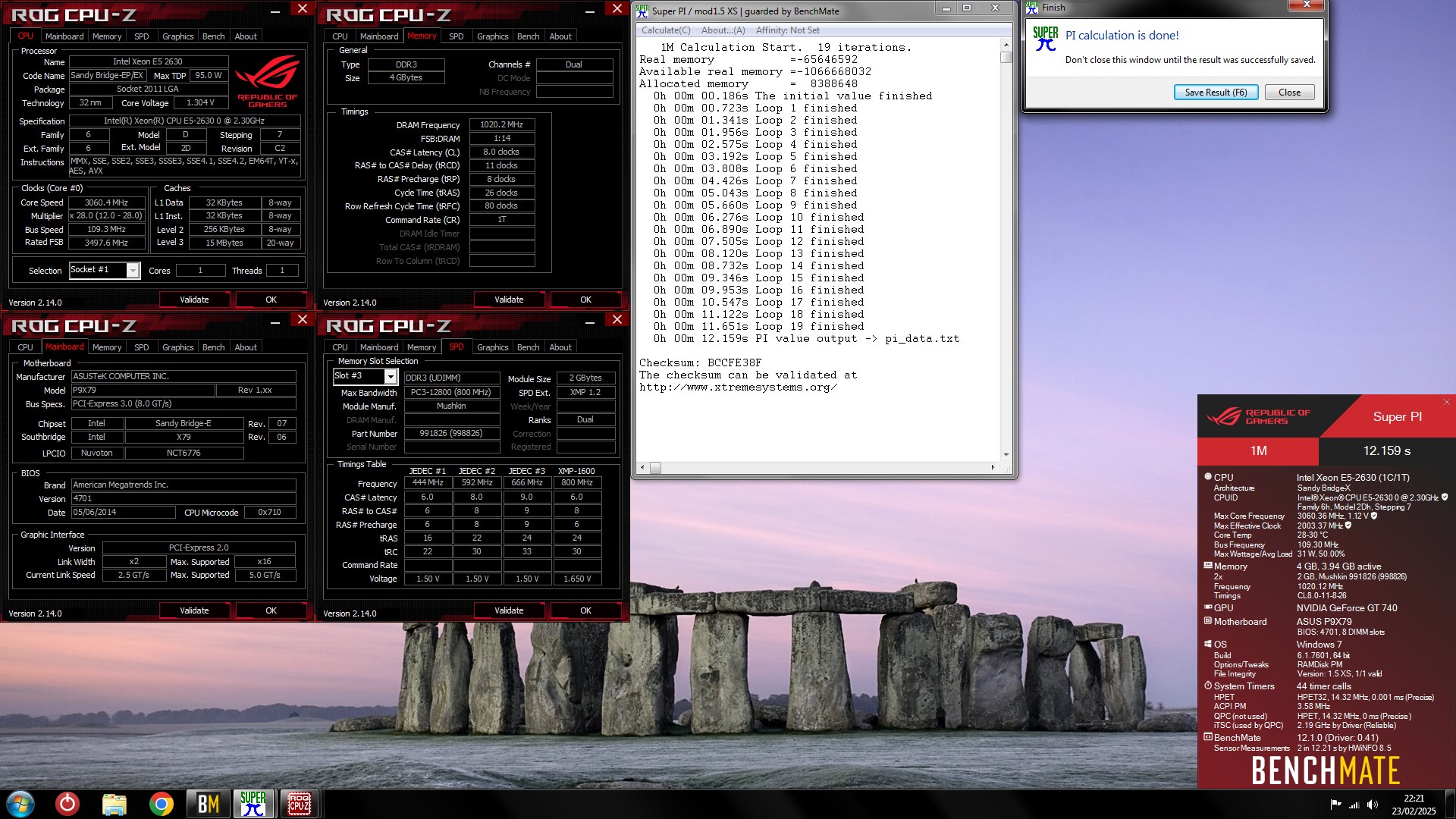The width and height of the screenshot is (1456, 819).
Task: Open volume speaker icon in system tray
Action: point(1372,805)
